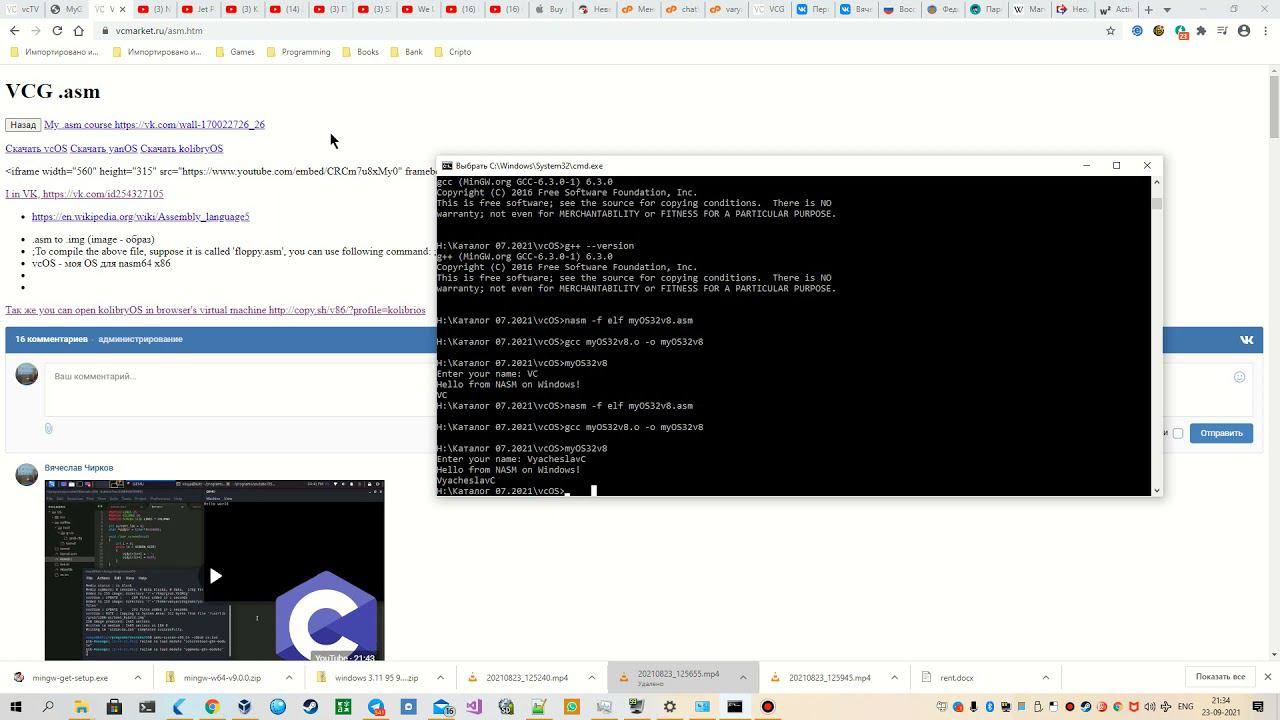1280x720 pixels.
Task: Expand options for 20210823_125945.mp4 download
Action: (x=896, y=678)
